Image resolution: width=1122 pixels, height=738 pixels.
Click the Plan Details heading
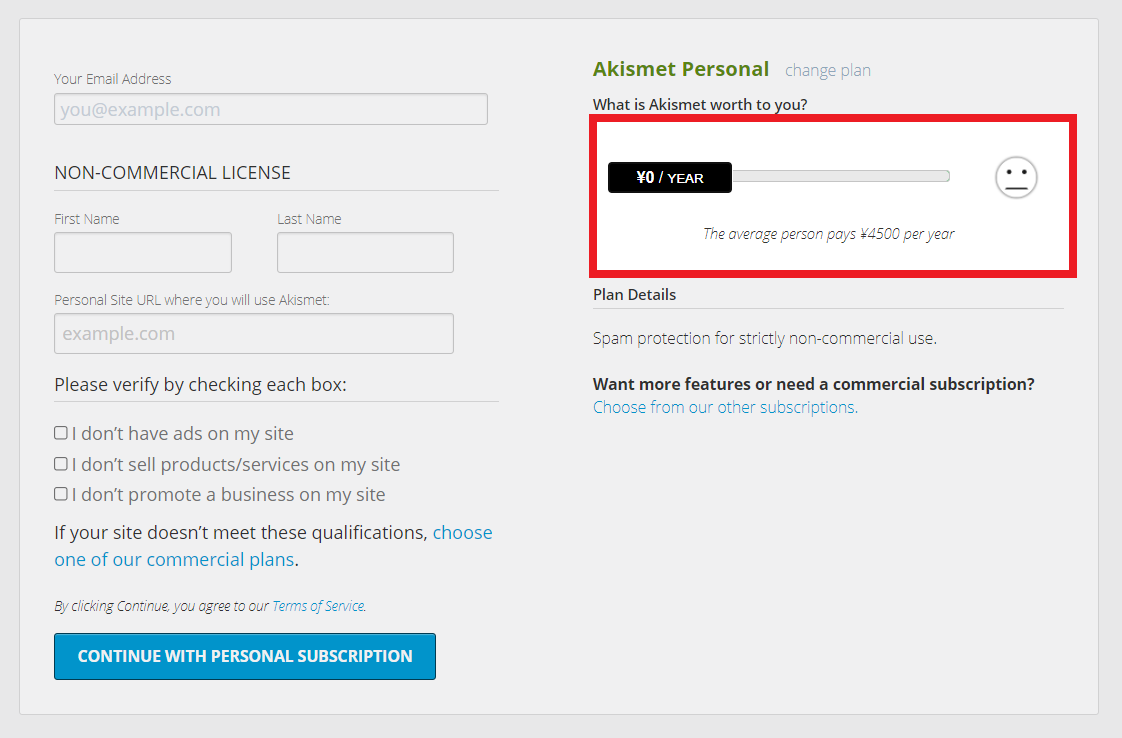click(635, 295)
